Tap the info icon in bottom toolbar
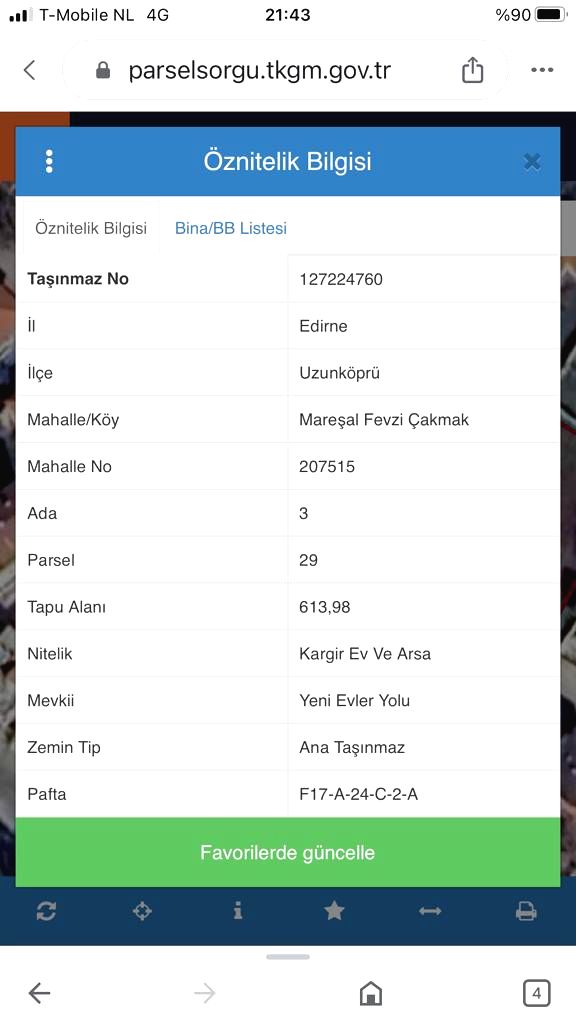Screen dimensions: 576x1024 click(238, 910)
